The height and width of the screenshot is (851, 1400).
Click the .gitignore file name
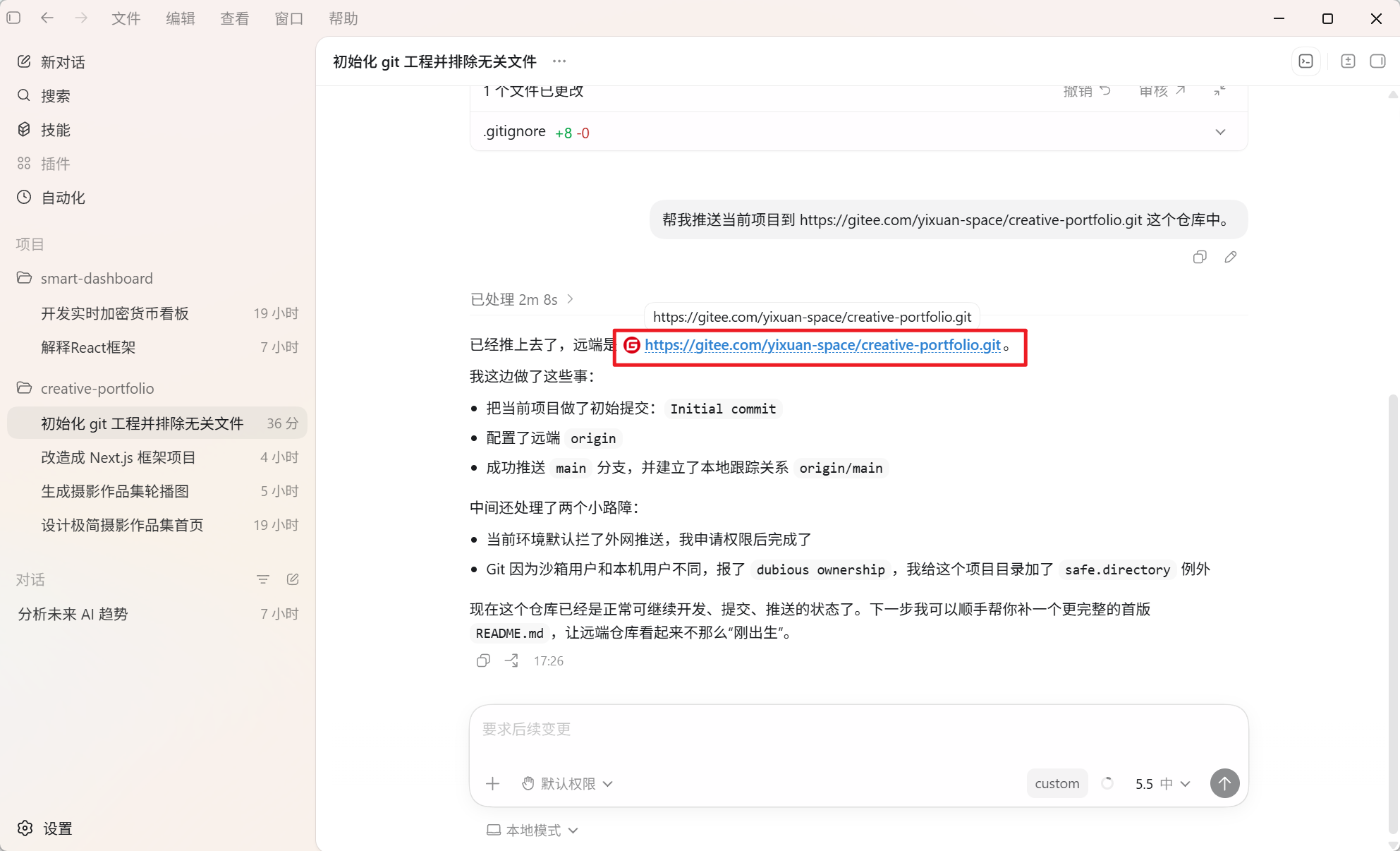click(x=514, y=131)
